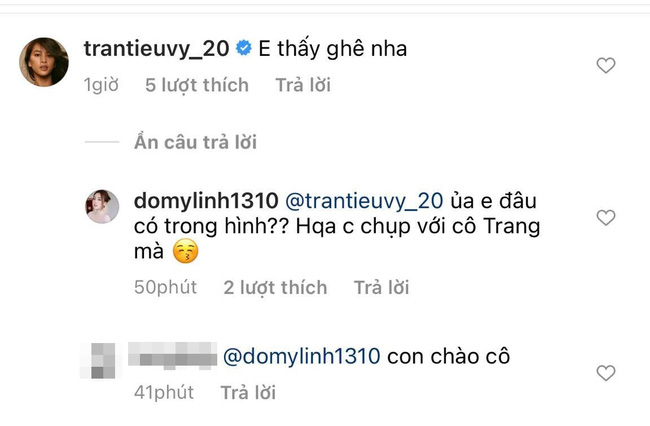Like trantieuvy_20's comment with the heart
Screen dimensions: 650x426
(605, 65)
